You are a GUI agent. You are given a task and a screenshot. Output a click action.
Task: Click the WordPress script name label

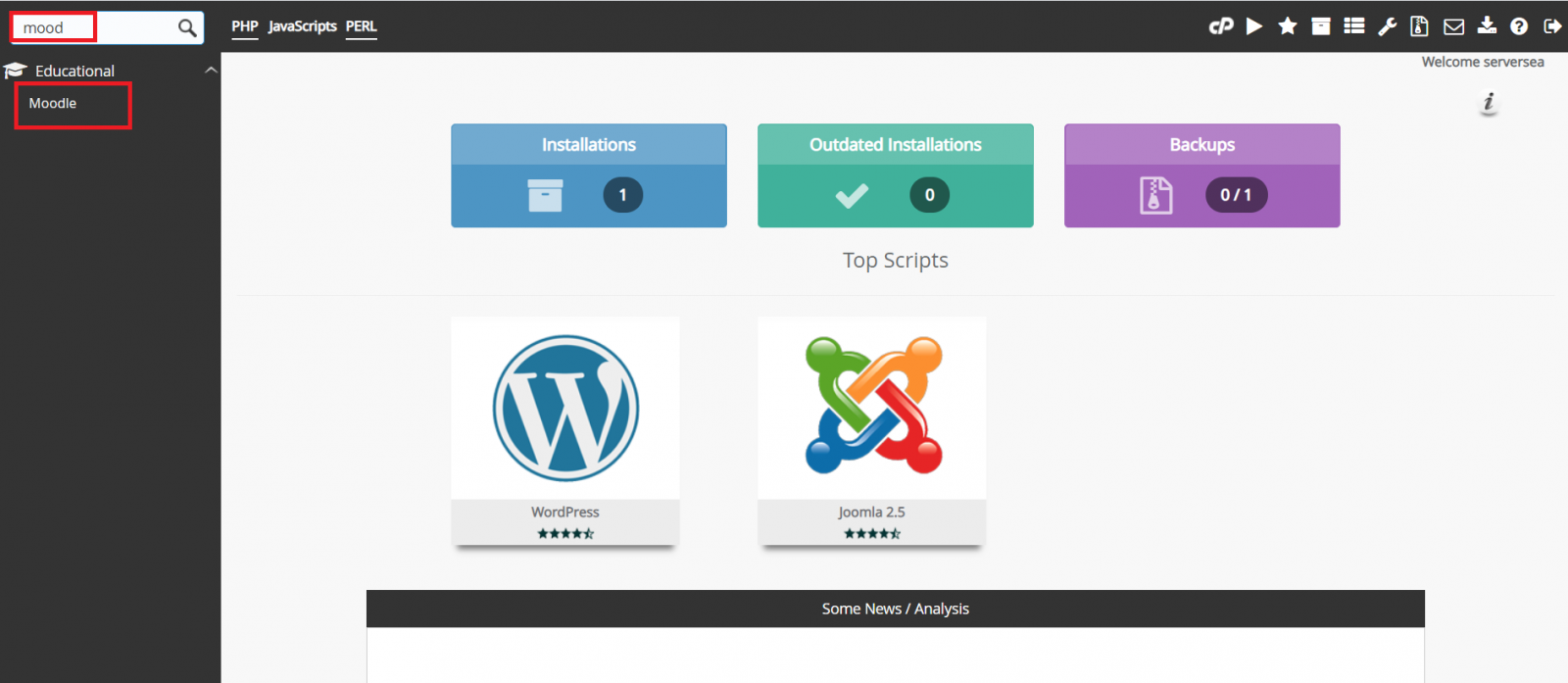tap(565, 512)
